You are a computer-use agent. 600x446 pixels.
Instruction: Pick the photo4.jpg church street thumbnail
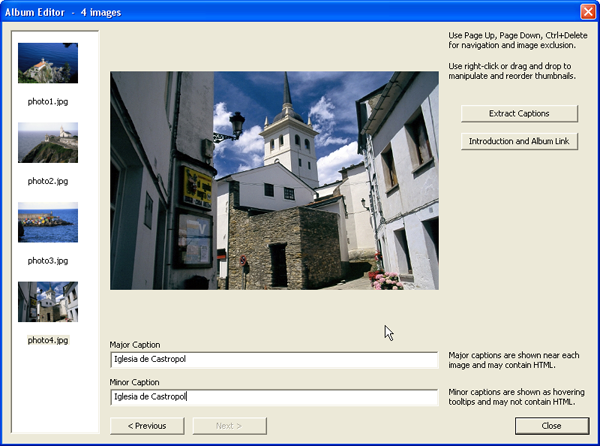48,302
